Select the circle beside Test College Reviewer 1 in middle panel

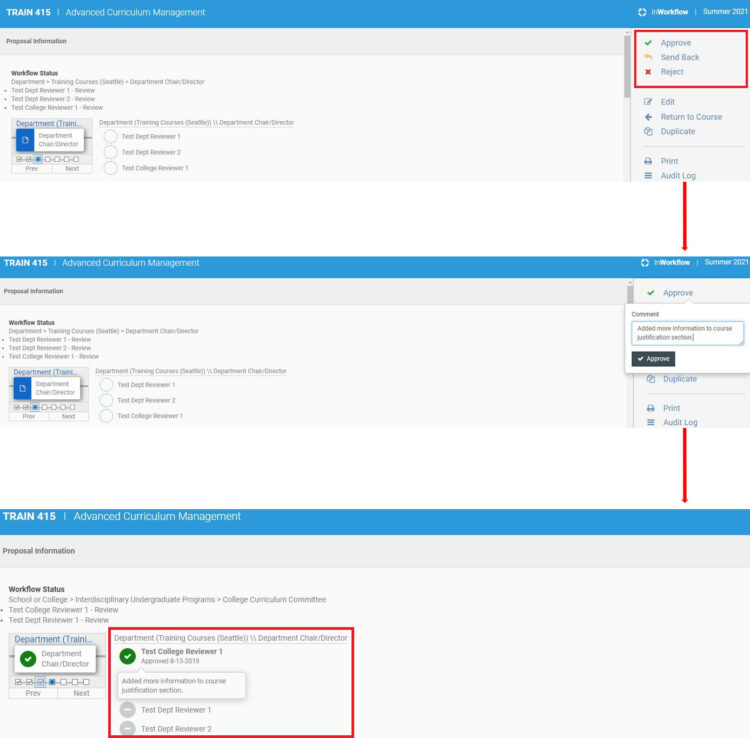tap(107, 416)
